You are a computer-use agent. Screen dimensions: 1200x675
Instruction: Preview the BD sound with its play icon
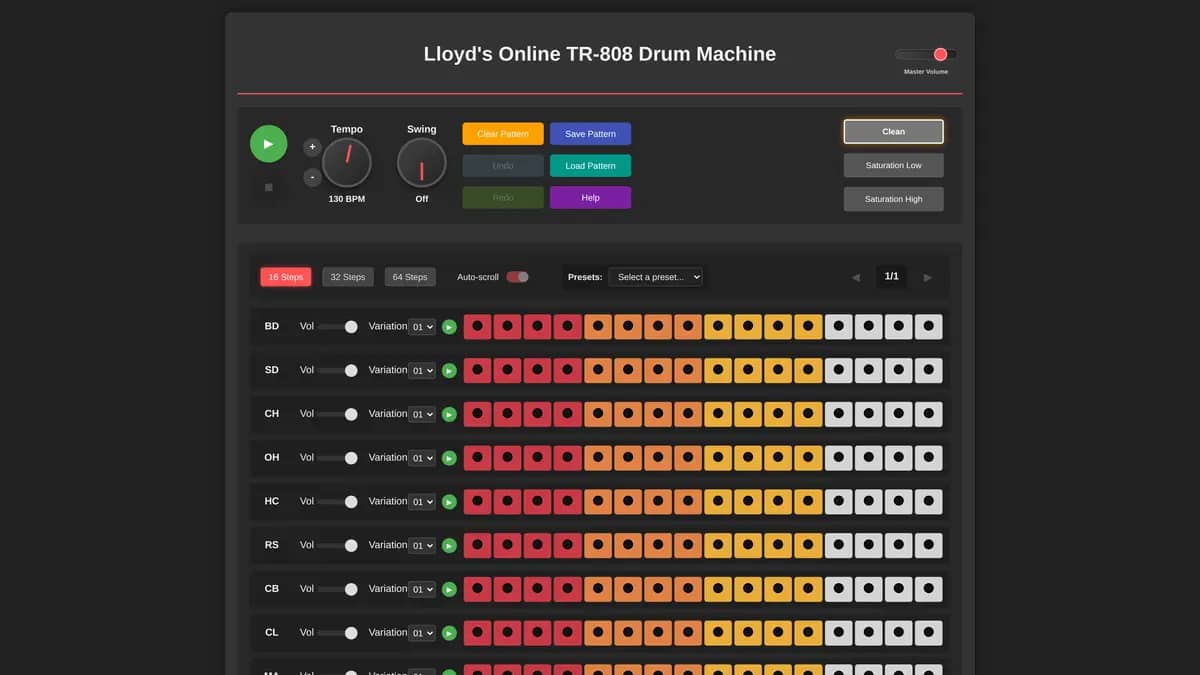pyautogui.click(x=449, y=327)
